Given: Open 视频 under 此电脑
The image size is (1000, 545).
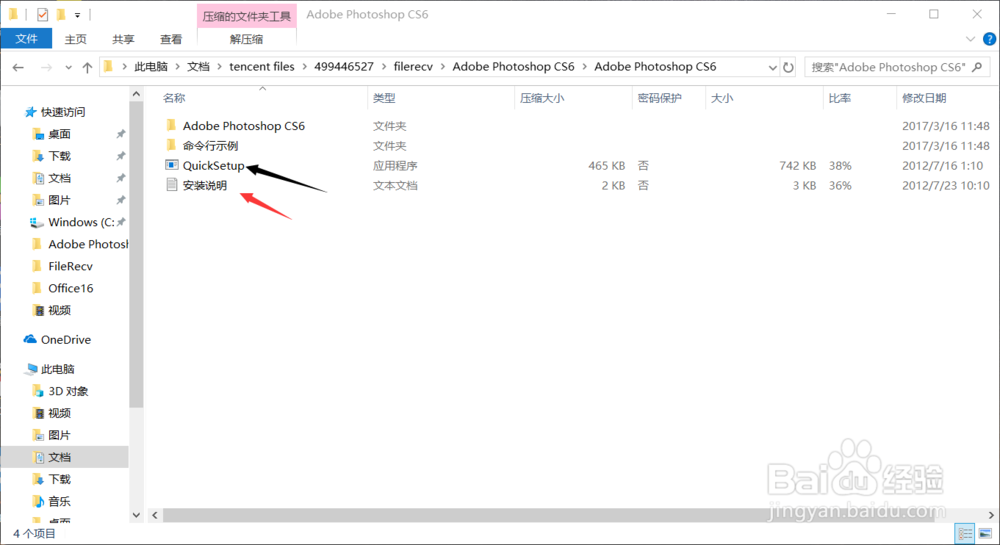Looking at the screenshot, I should click(59, 413).
